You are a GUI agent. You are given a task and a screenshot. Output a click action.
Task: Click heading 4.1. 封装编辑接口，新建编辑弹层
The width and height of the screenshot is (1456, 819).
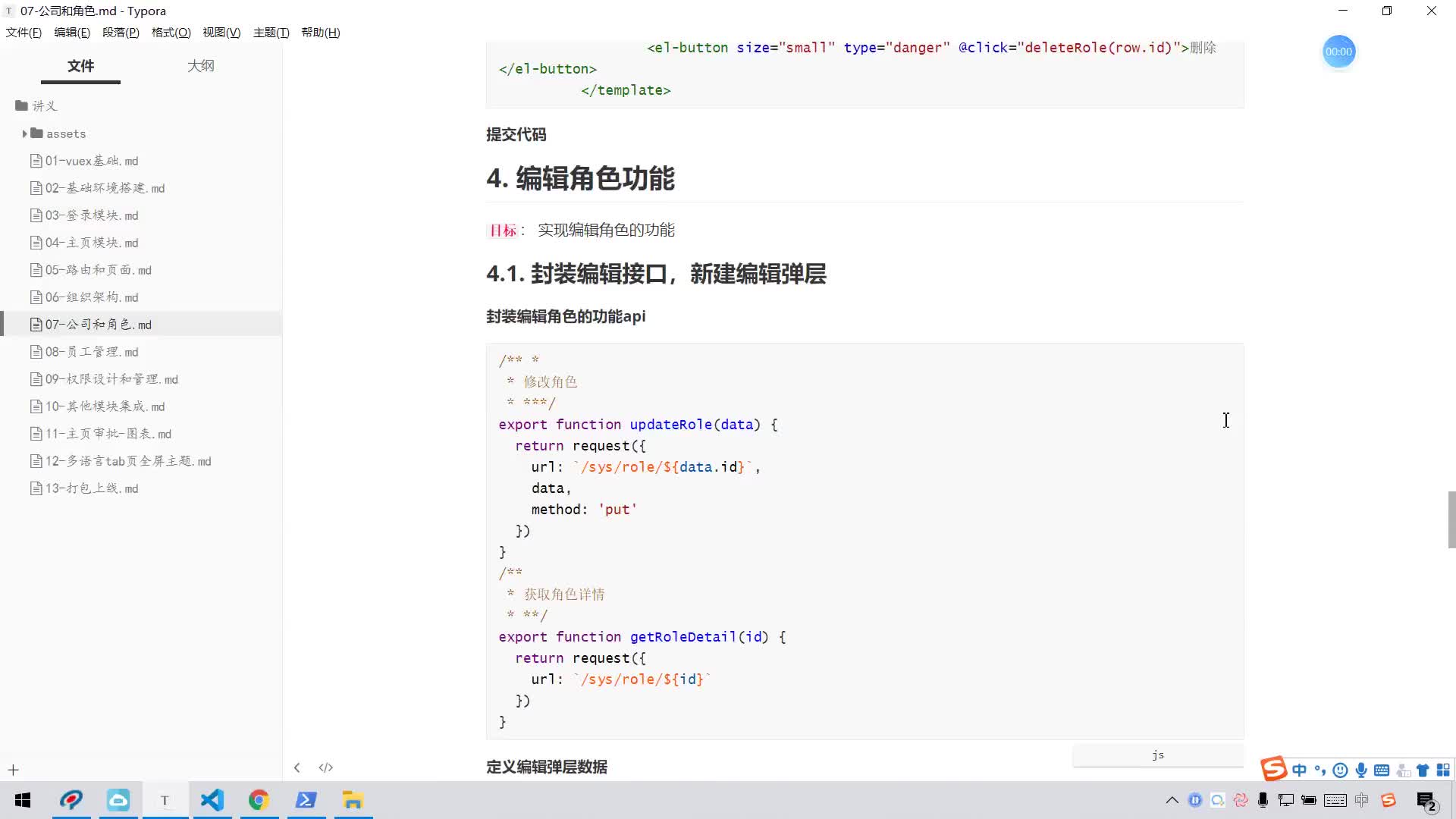pyautogui.click(x=656, y=274)
